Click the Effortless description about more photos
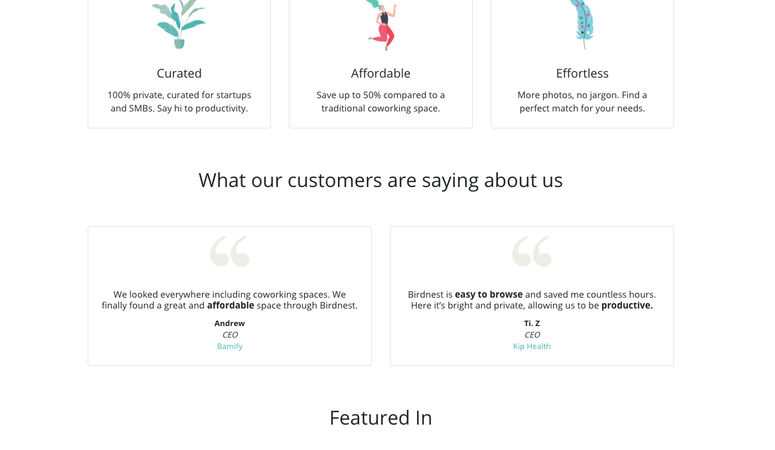Screen dimensions: 775x450 [x=582, y=101]
